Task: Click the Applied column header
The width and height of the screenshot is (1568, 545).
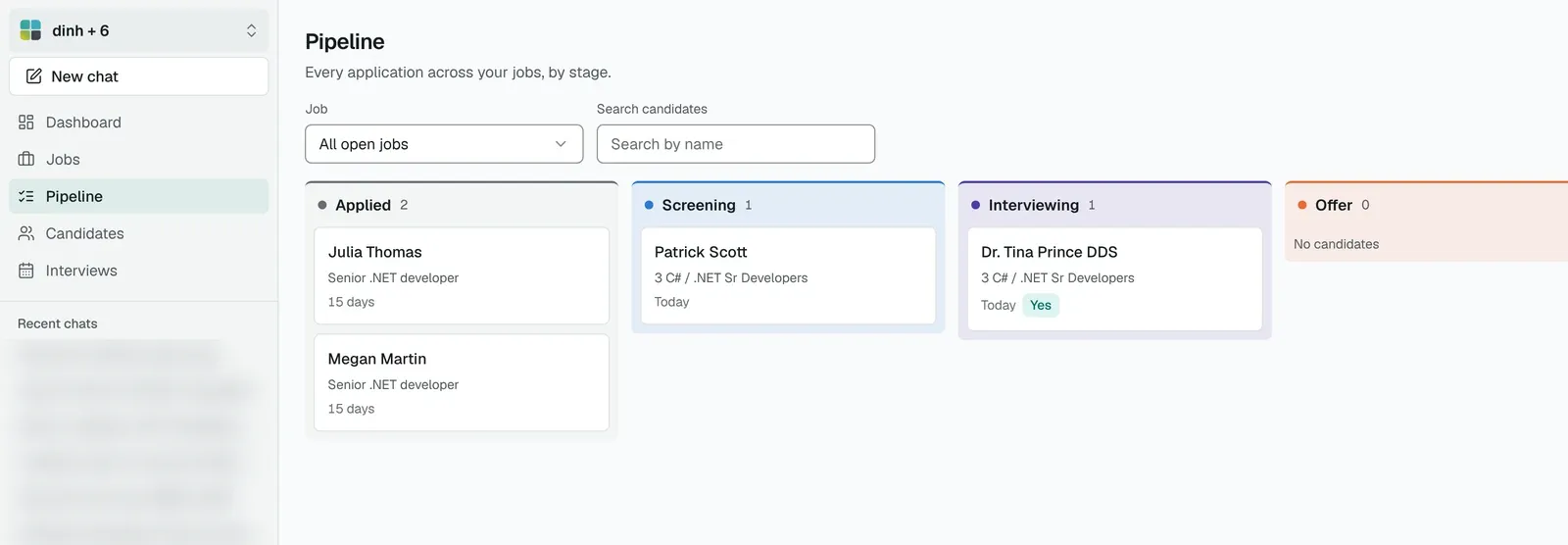Action: click(462, 205)
